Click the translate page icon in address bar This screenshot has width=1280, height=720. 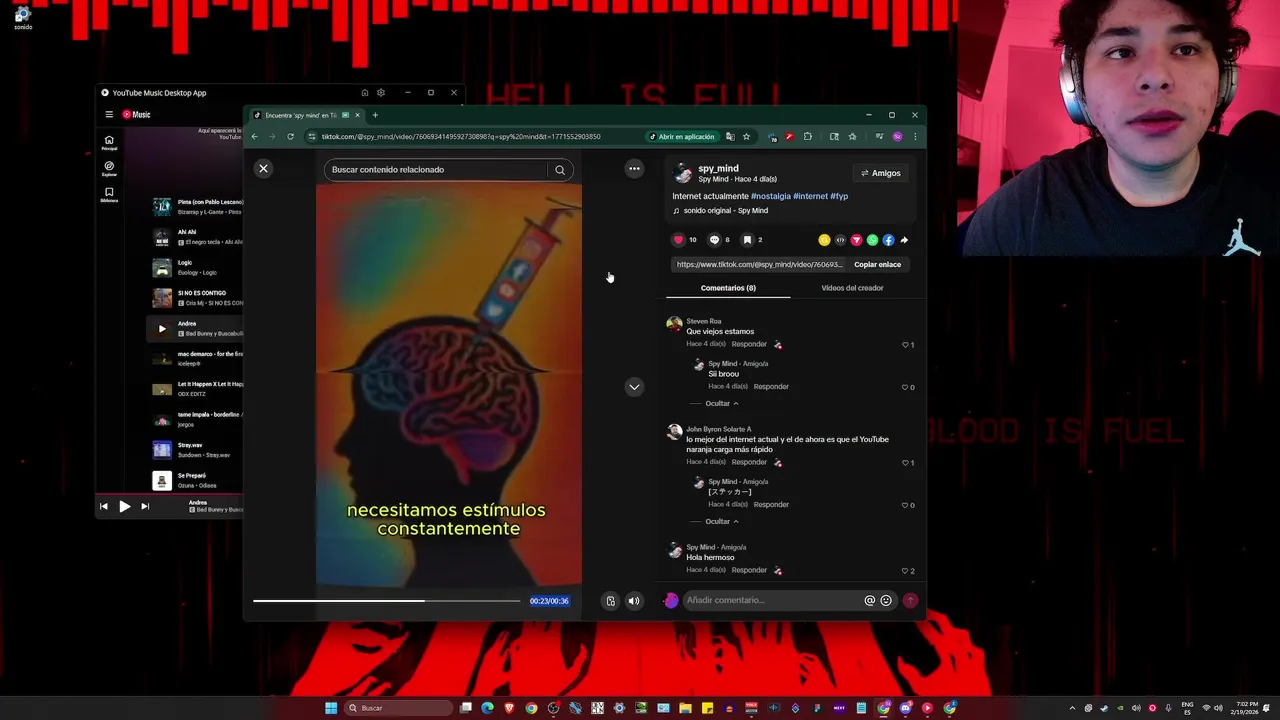[730, 137]
